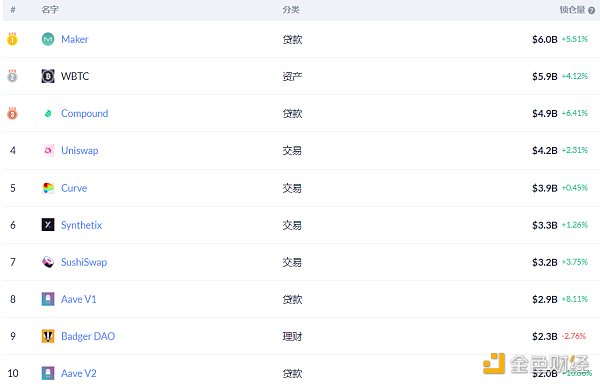Open the Uniswap project link
The height and width of the screenshot is (385, 600).
pos(80,150)
